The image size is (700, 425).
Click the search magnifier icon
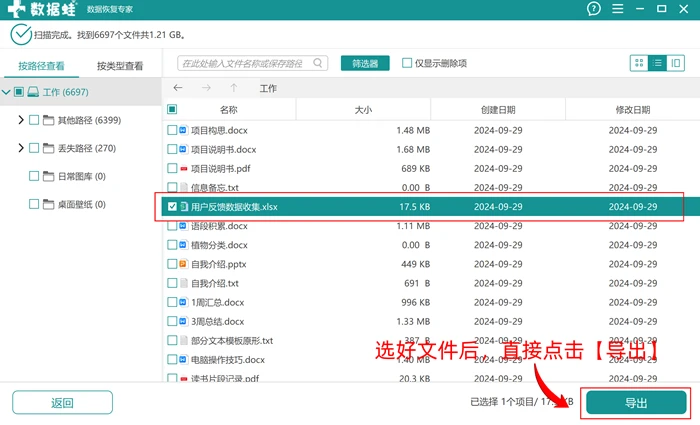point(317,63)
